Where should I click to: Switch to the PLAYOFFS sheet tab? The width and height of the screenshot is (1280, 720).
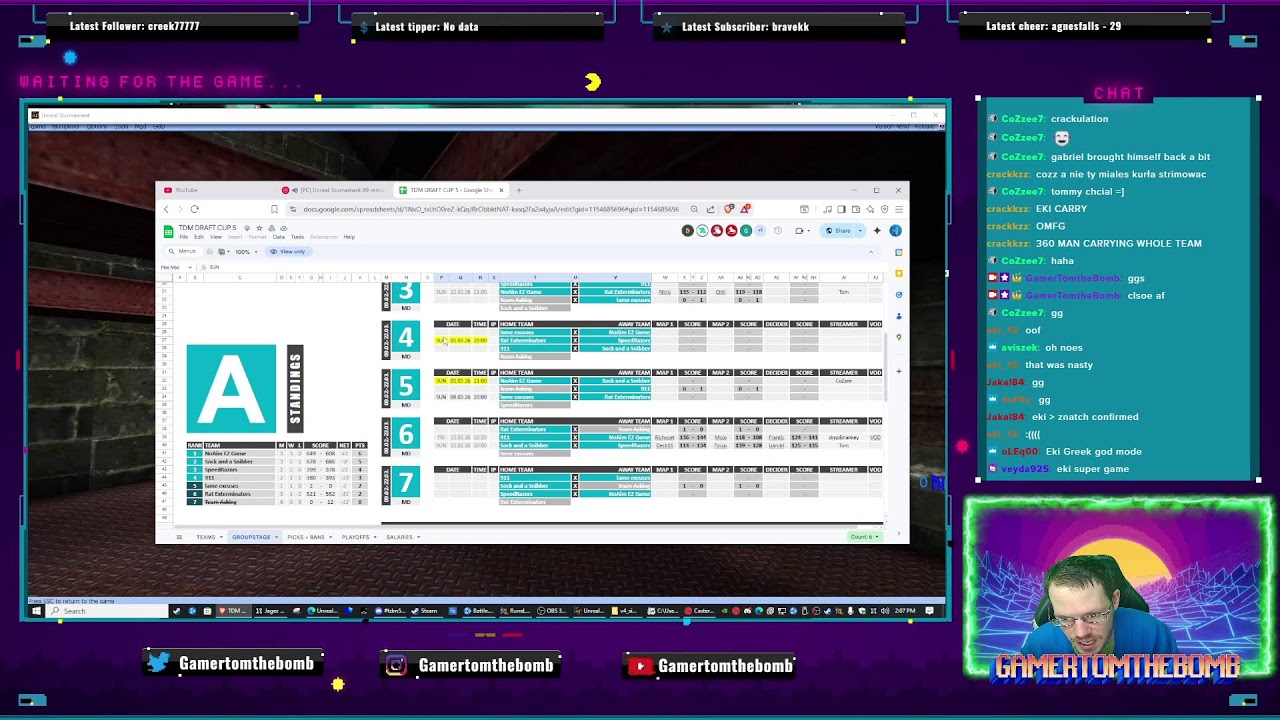click(x=355, y=537)
